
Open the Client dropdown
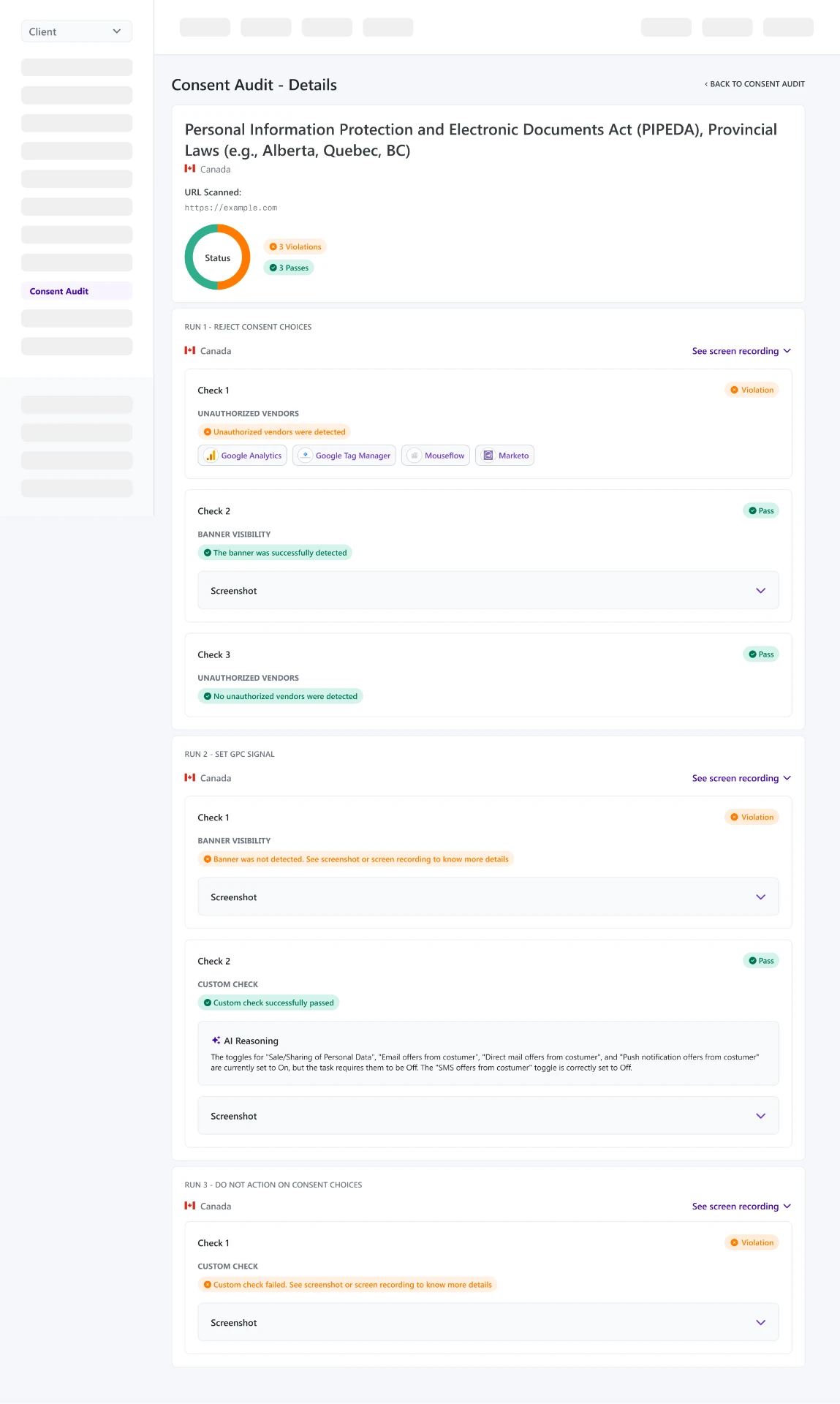tap(77, 31)
